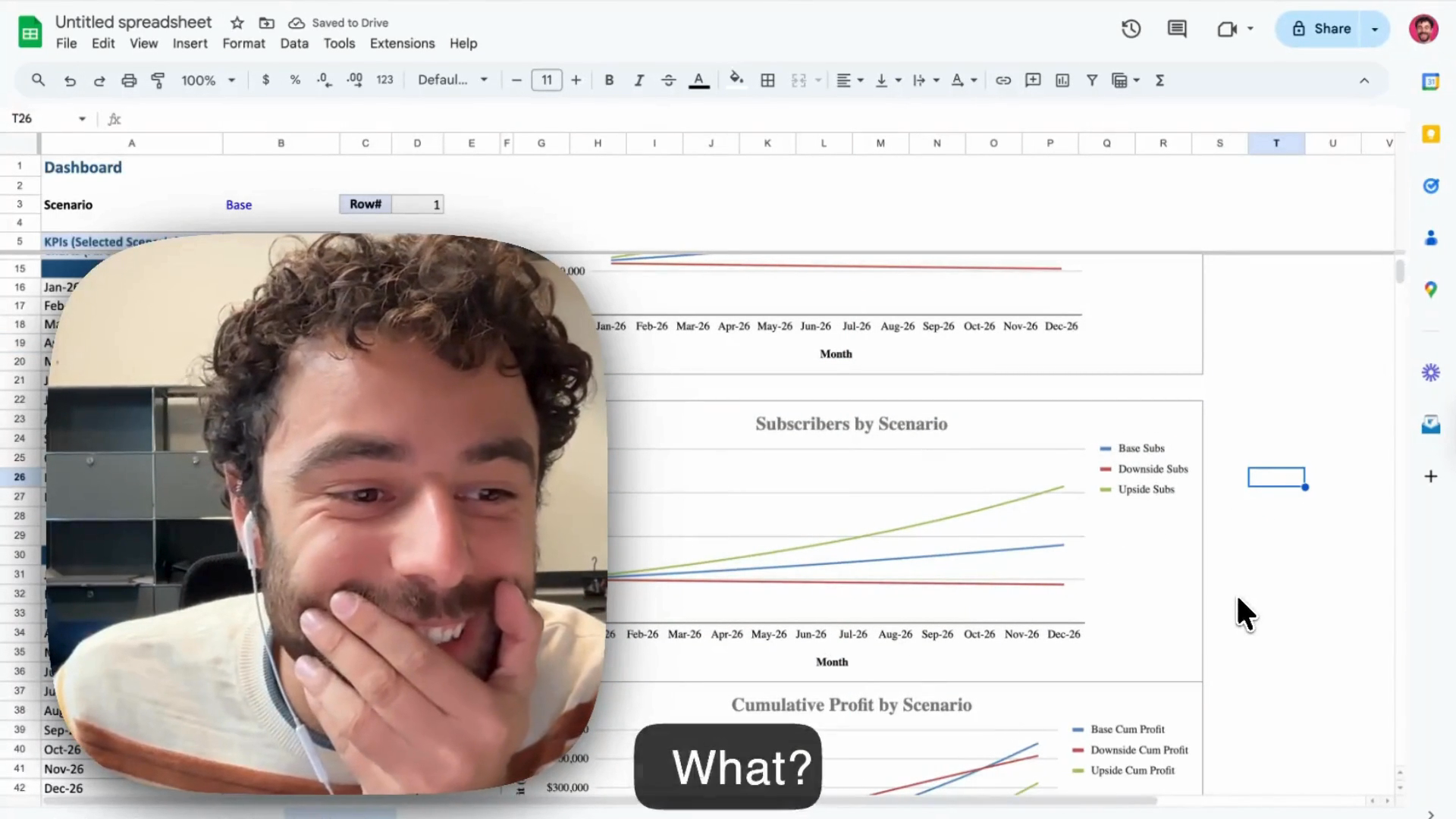The height and width of the screenshot is (819, 1456).
Task: Open the Format menu
Action: (x=243, y=43)
